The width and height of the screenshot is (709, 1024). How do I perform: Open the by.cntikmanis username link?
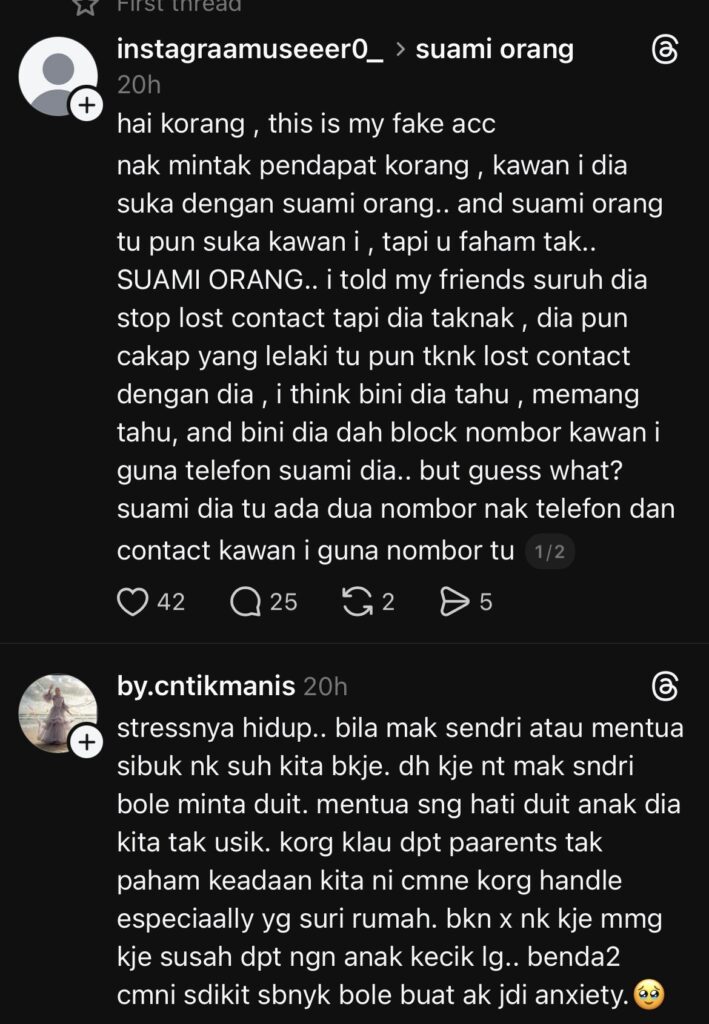tap(206, 686)
